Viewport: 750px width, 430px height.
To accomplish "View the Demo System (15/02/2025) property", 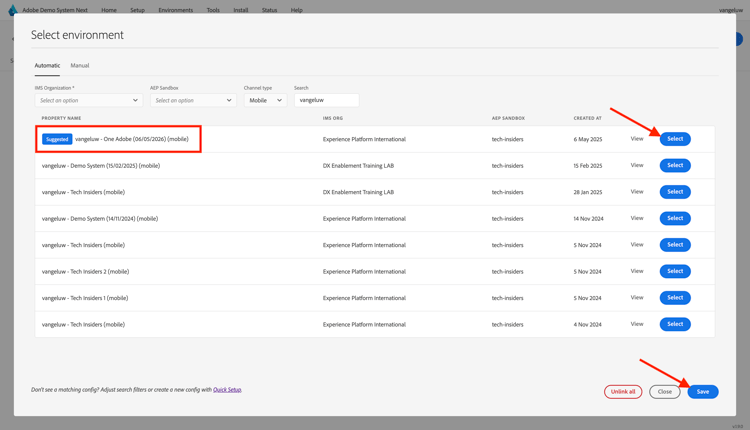I will 637,165.
